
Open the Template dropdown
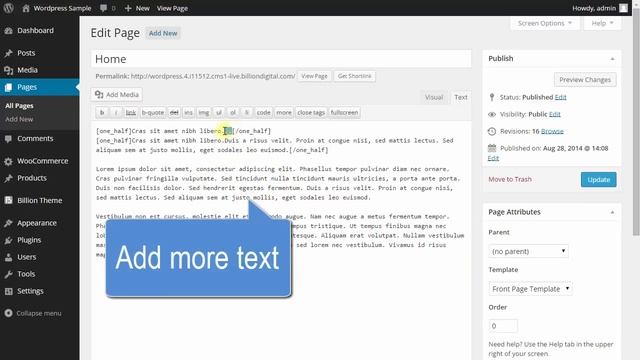530,289
